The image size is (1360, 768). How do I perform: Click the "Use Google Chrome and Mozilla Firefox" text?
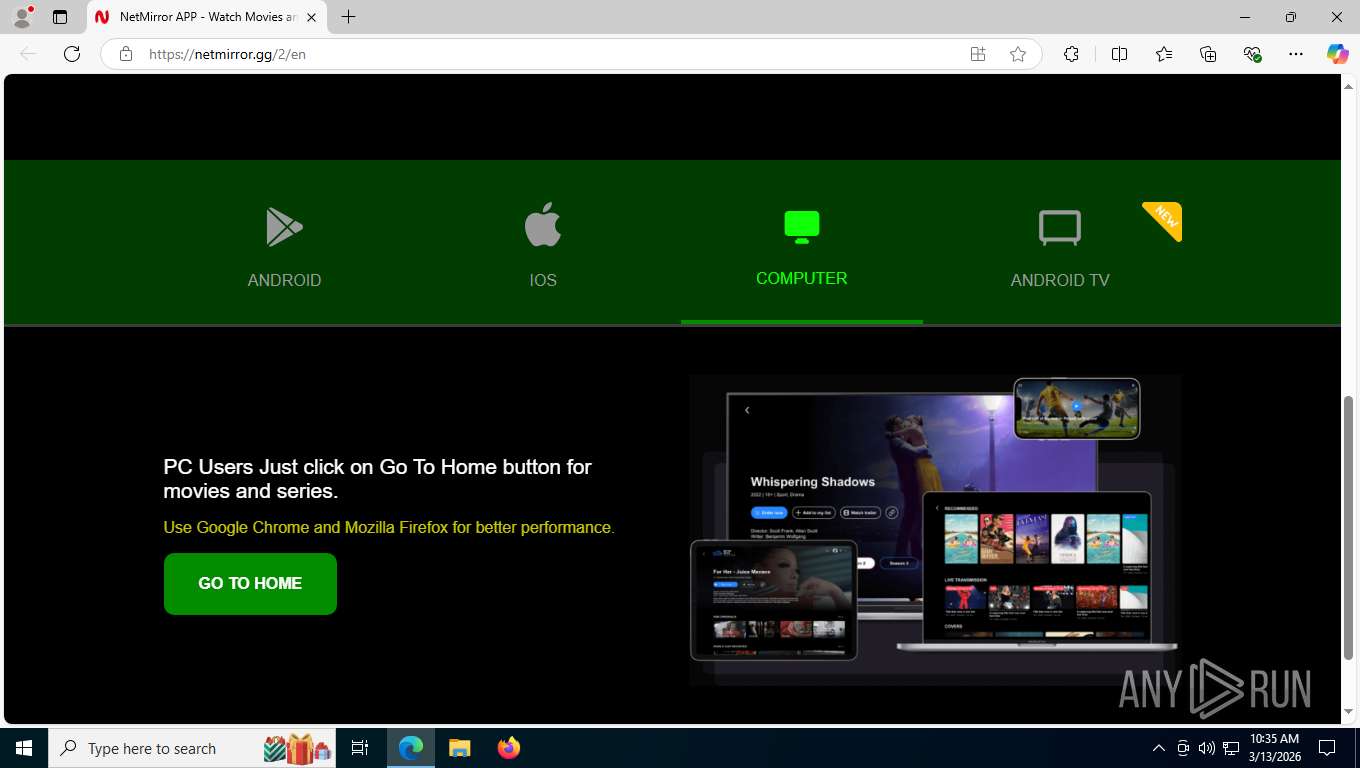click(389, 527)
